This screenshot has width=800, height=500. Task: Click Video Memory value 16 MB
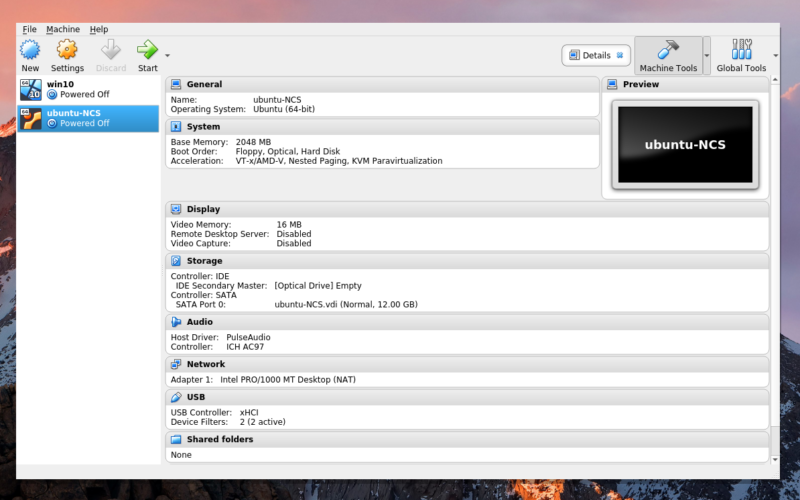tap(289, 224)
